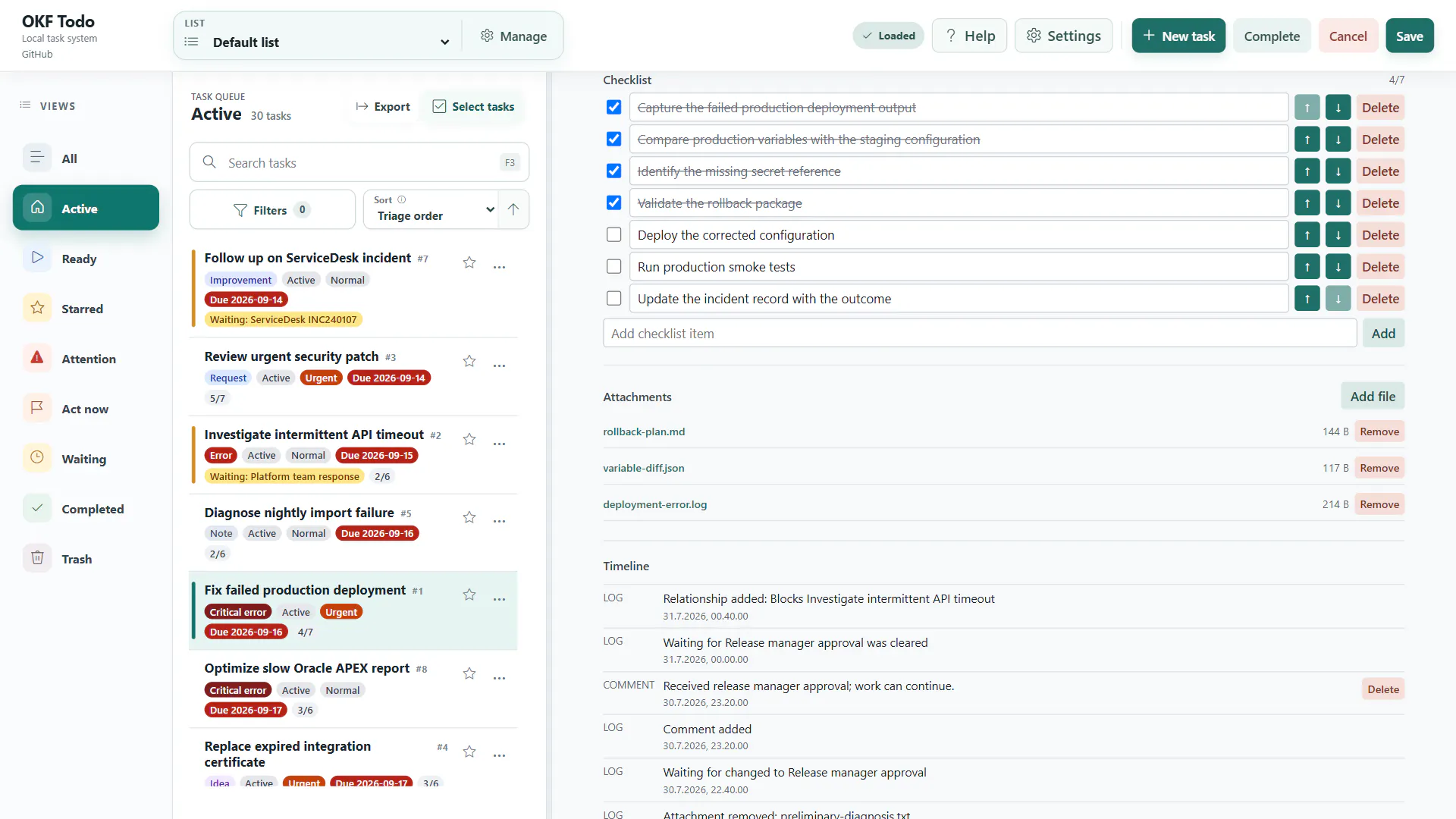
Task: Star the 'Investigate intermittent API timeout' task
Action: coord(469,439)
